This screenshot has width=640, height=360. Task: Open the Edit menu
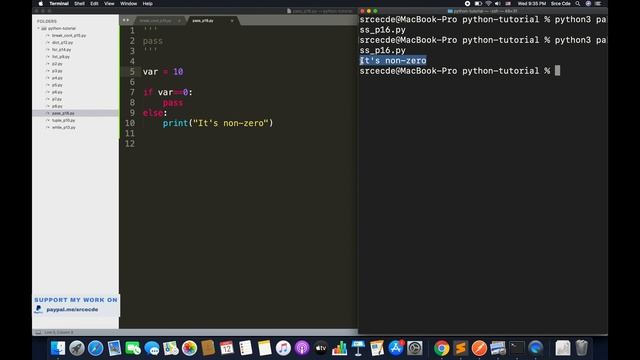pyautogui.click(x=94, y=4)
